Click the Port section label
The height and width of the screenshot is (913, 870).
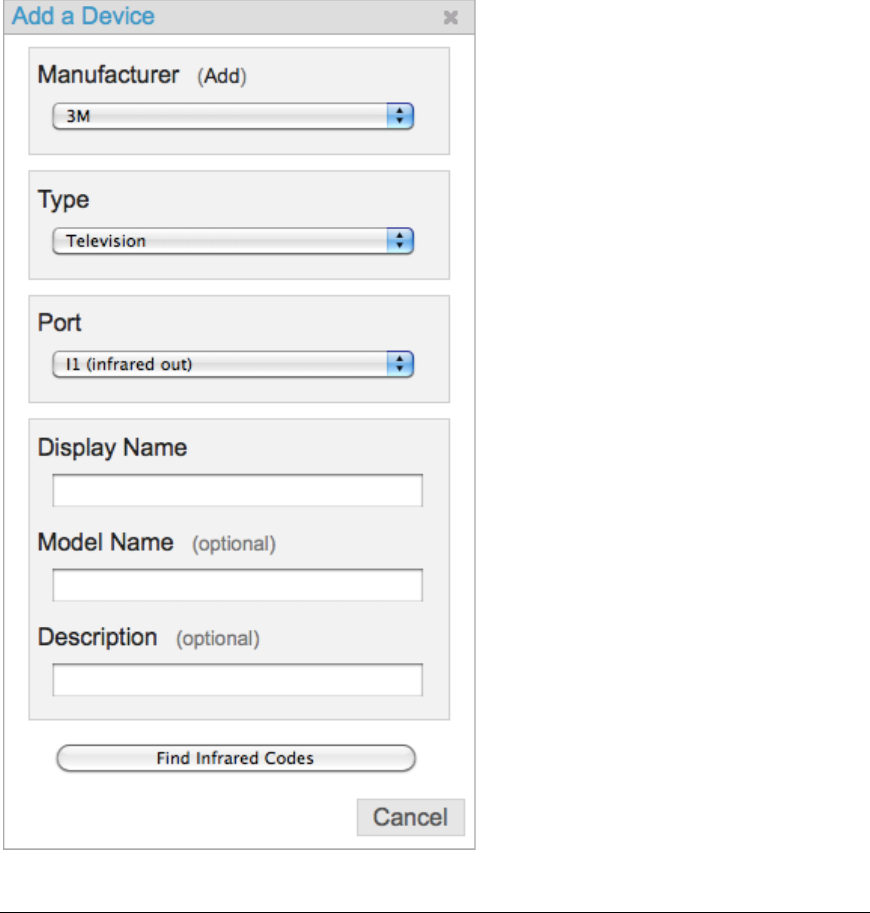(59, 323)
